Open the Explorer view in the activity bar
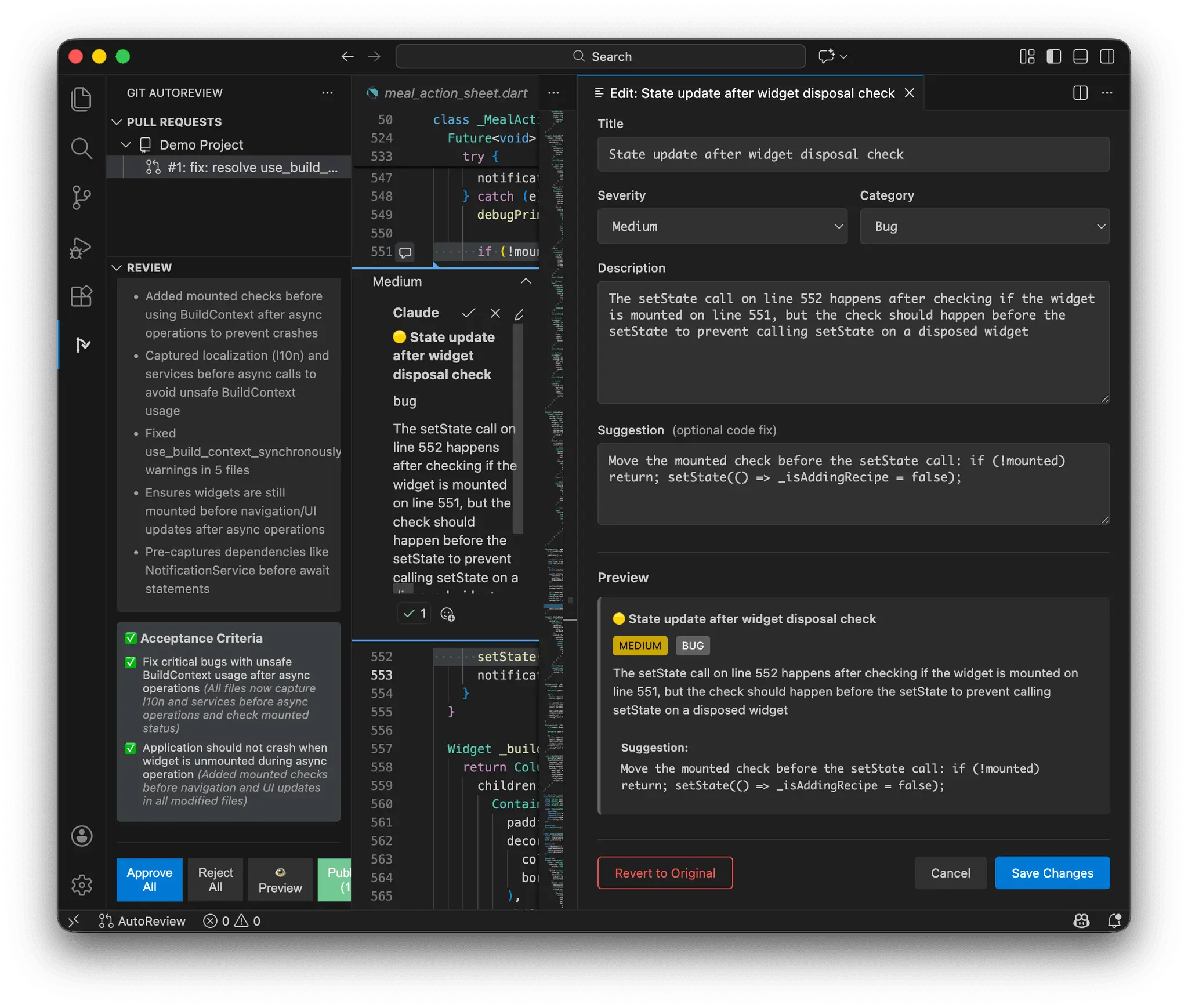This screenshot has width=1188, height=1008. pyautogui.click(x=81, y=99)
